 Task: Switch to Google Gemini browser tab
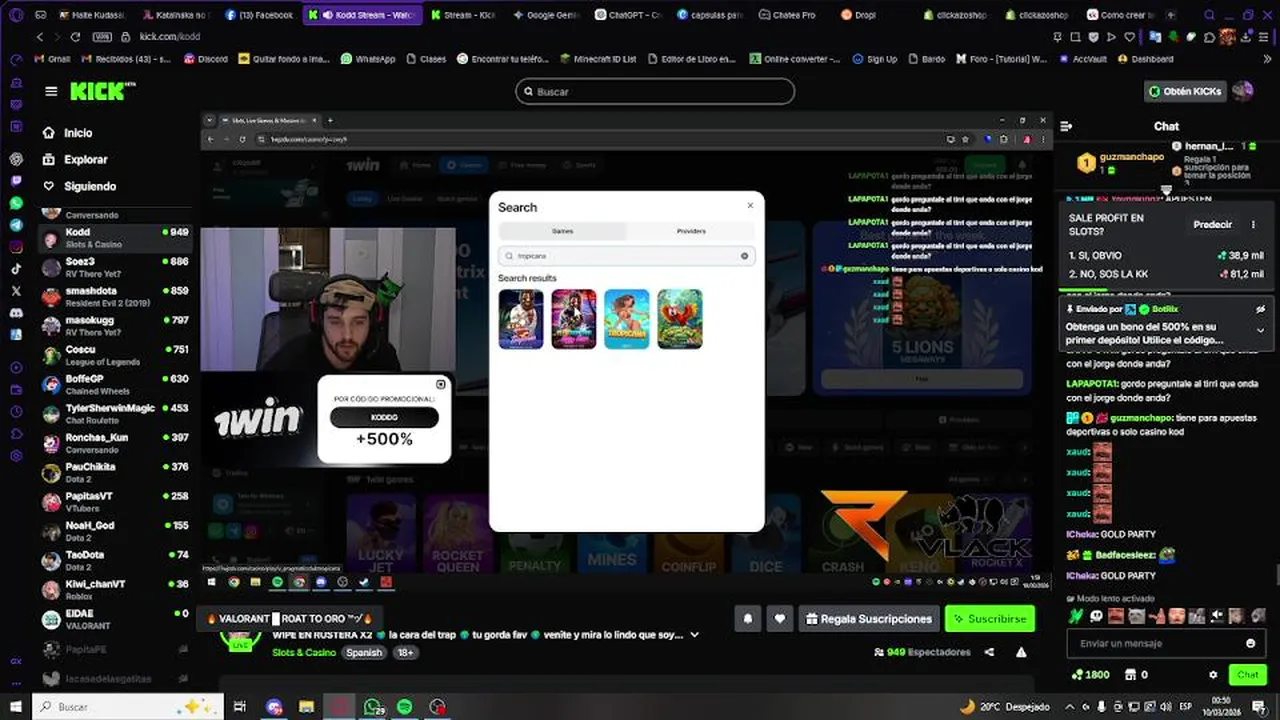546,15
